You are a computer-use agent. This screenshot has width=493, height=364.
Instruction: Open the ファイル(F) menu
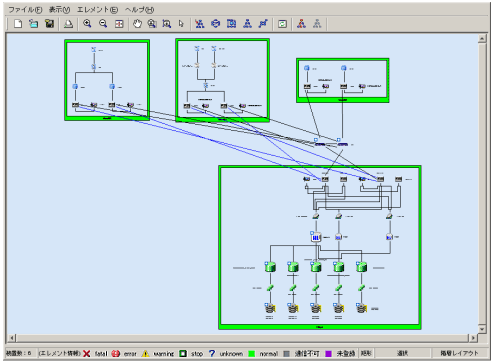coord(25,10)
